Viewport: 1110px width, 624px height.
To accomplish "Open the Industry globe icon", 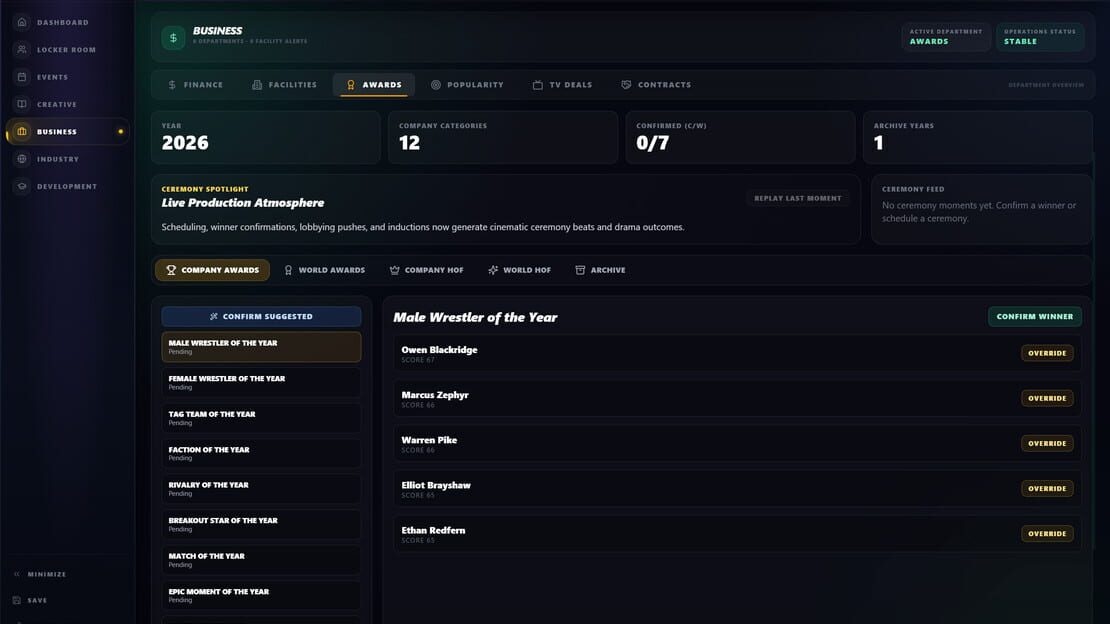I will pyautogui.click(x=22, y=159).
